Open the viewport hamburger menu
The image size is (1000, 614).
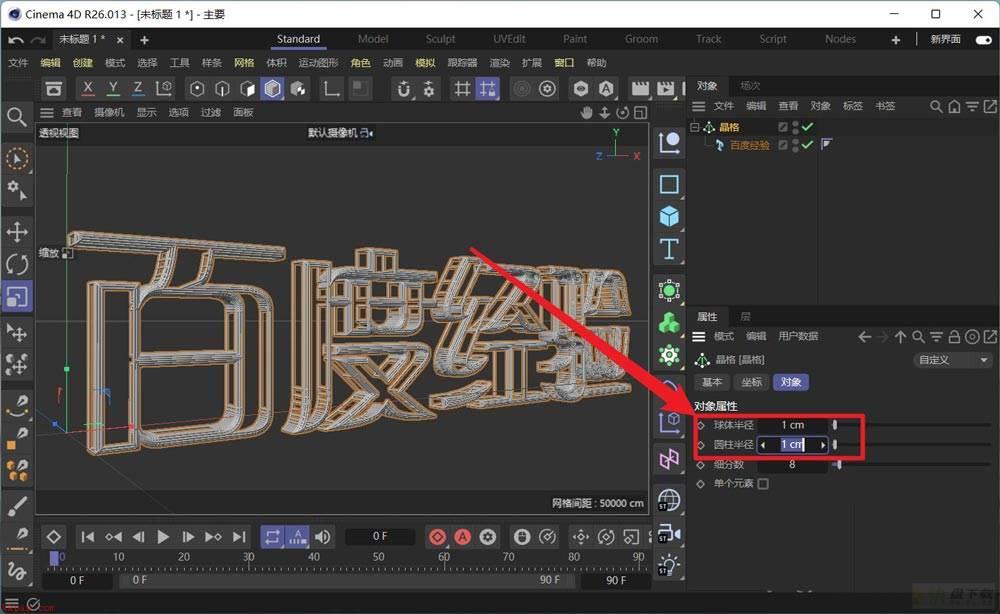47,113
